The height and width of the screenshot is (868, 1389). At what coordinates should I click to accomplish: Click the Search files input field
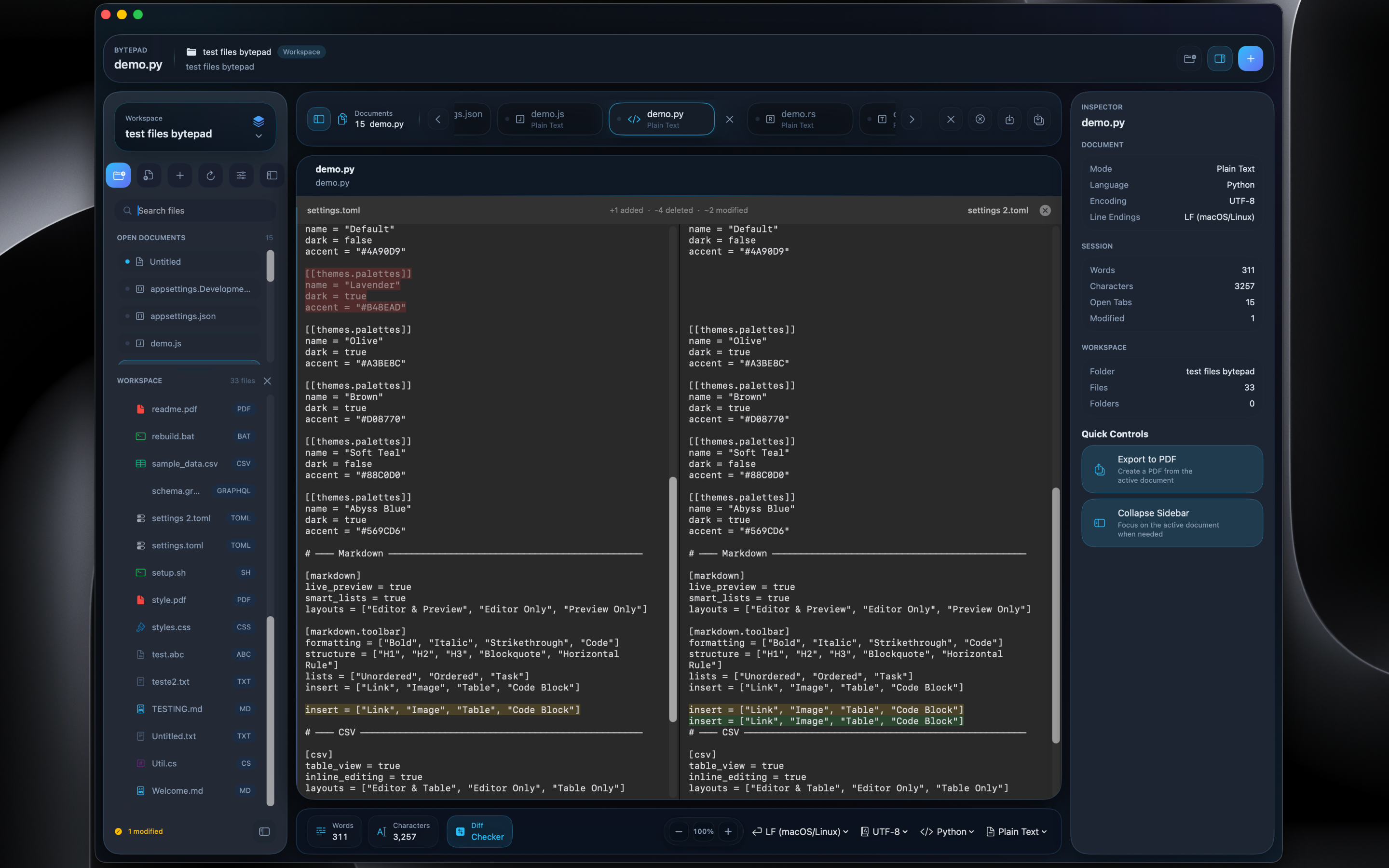[x=194, y=211]
